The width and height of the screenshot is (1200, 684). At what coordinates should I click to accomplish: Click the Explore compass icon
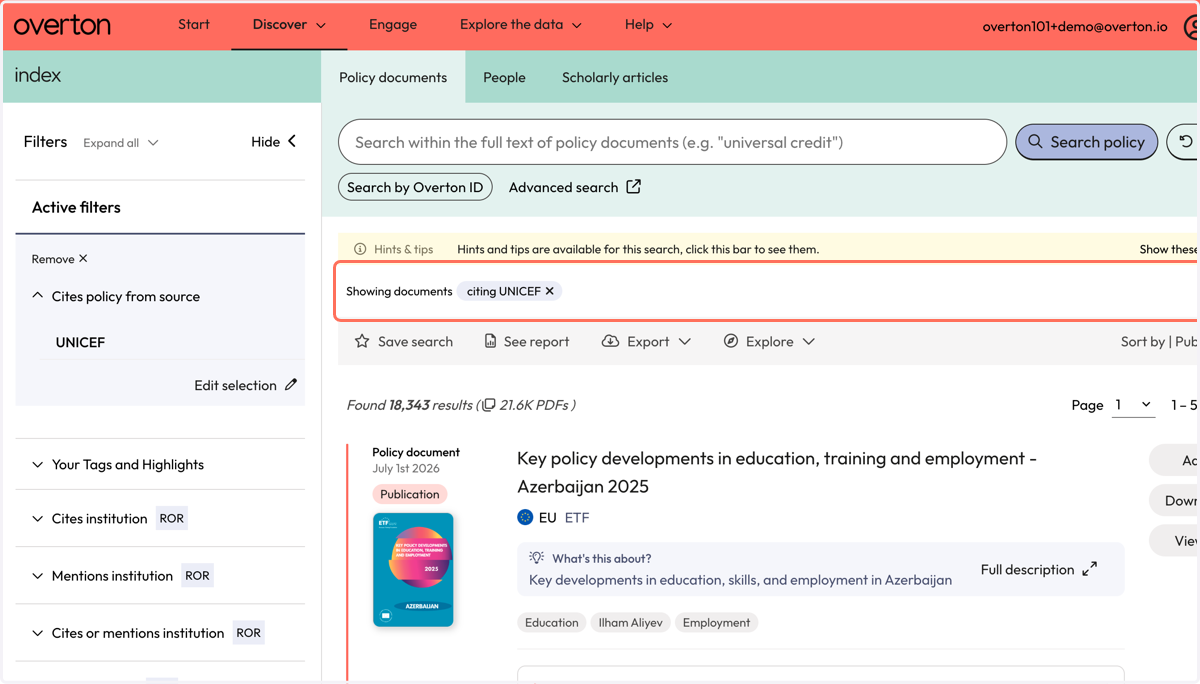[x=731, y=342]
